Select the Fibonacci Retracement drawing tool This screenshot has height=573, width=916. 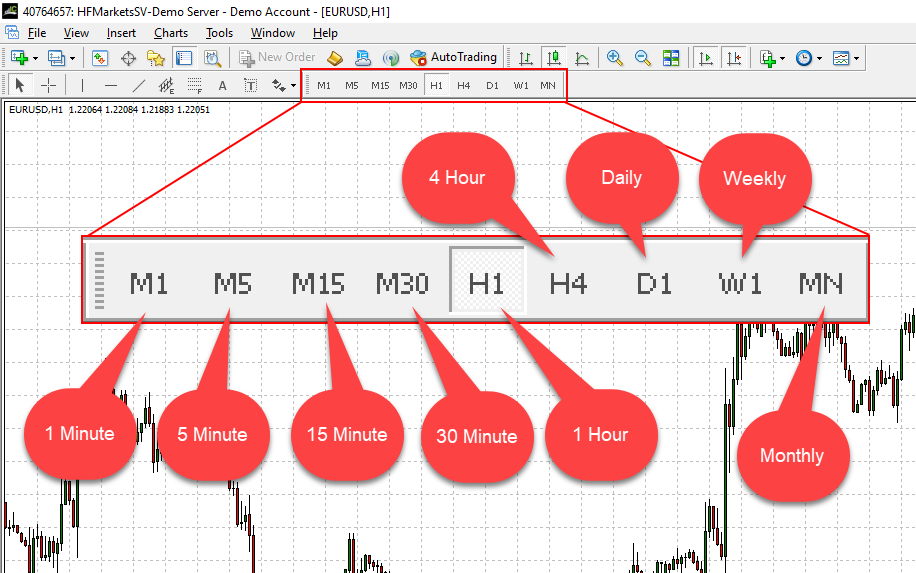point(195,85)
